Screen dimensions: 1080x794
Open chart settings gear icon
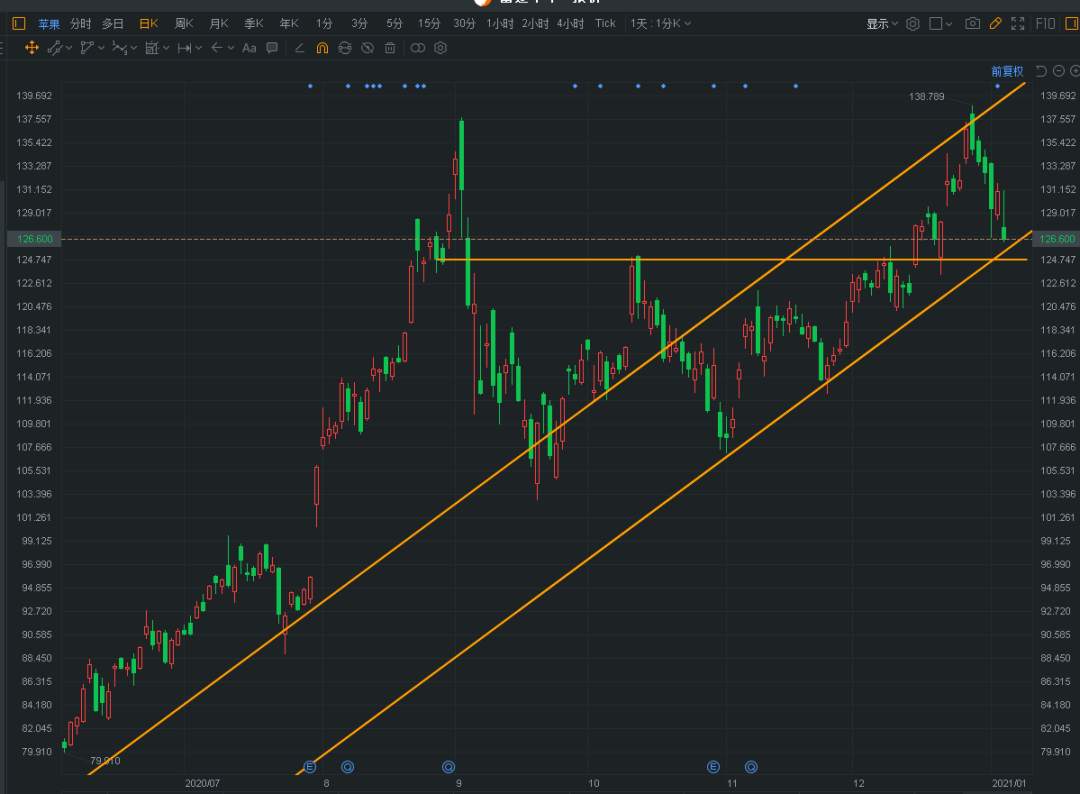pos(913,24)
